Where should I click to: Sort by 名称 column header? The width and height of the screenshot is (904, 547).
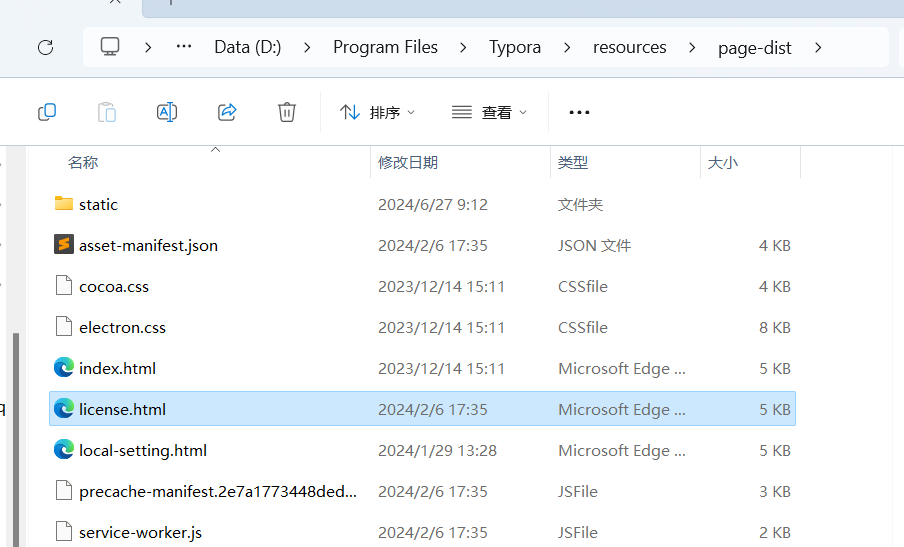(82, 163)
